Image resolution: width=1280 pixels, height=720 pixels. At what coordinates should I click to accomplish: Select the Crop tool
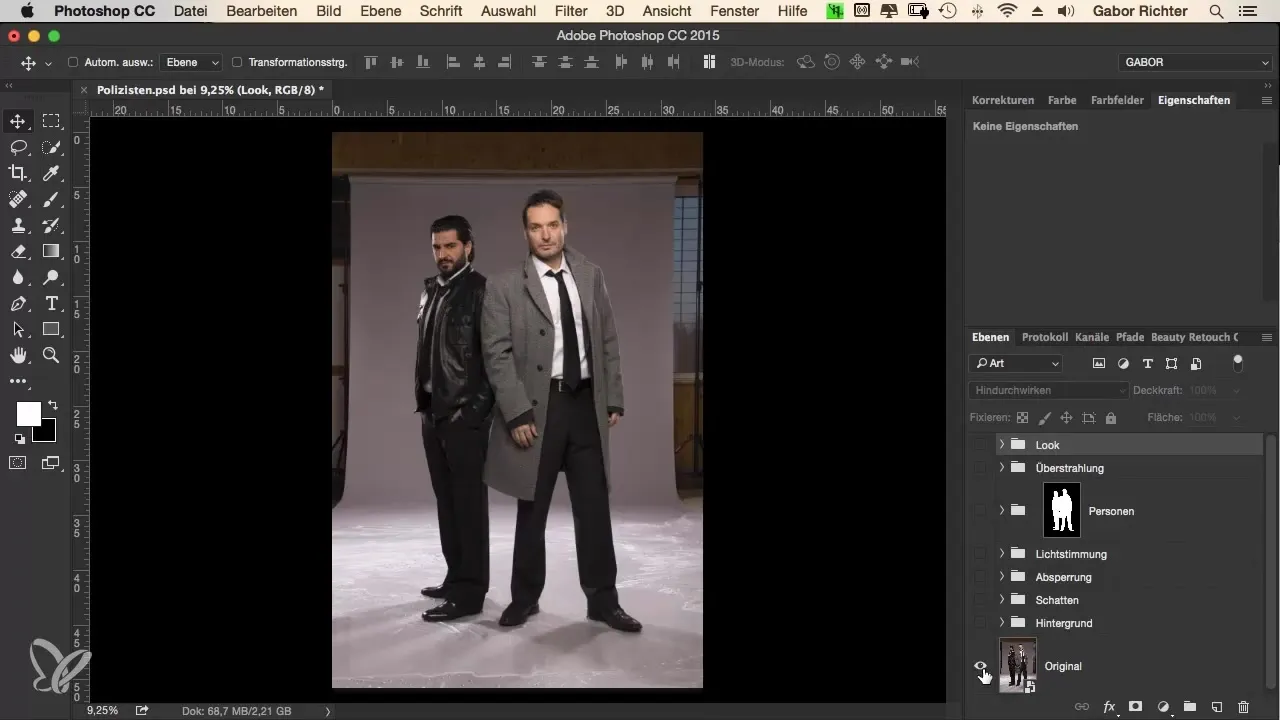pos(18,174)
